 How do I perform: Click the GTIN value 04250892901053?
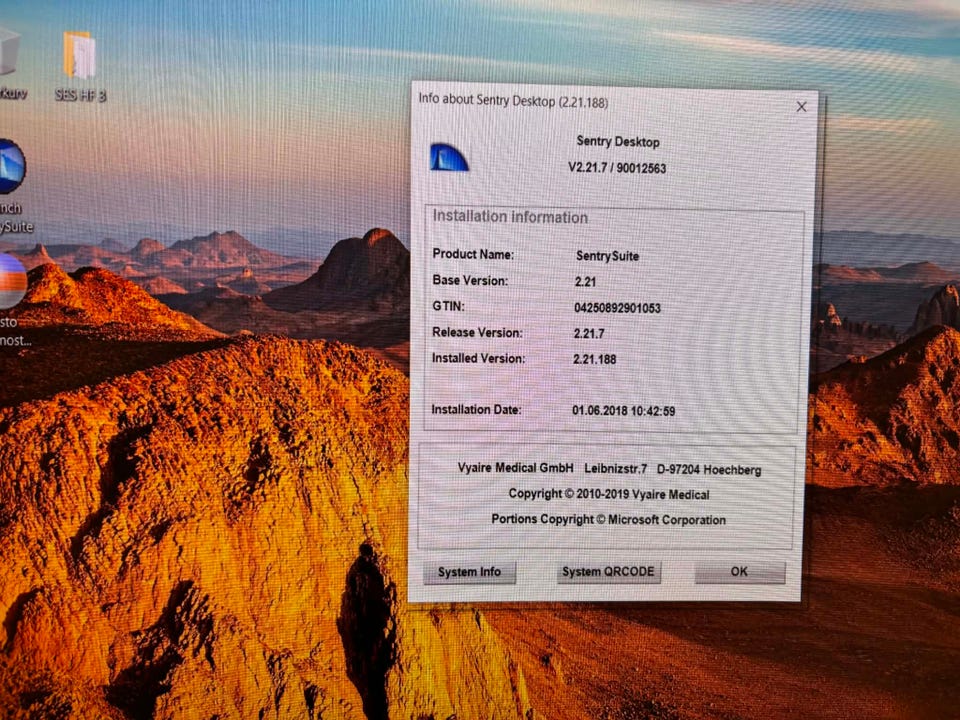[617, 308]
